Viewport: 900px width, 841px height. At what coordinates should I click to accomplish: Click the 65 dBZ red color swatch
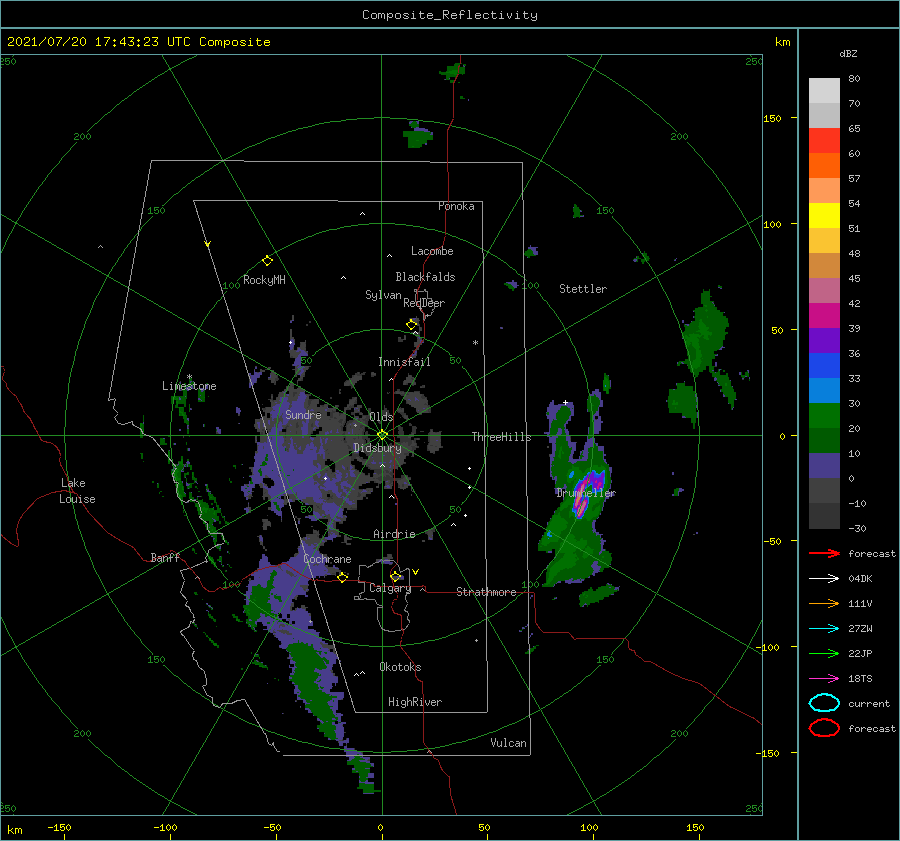coord(824,140)
